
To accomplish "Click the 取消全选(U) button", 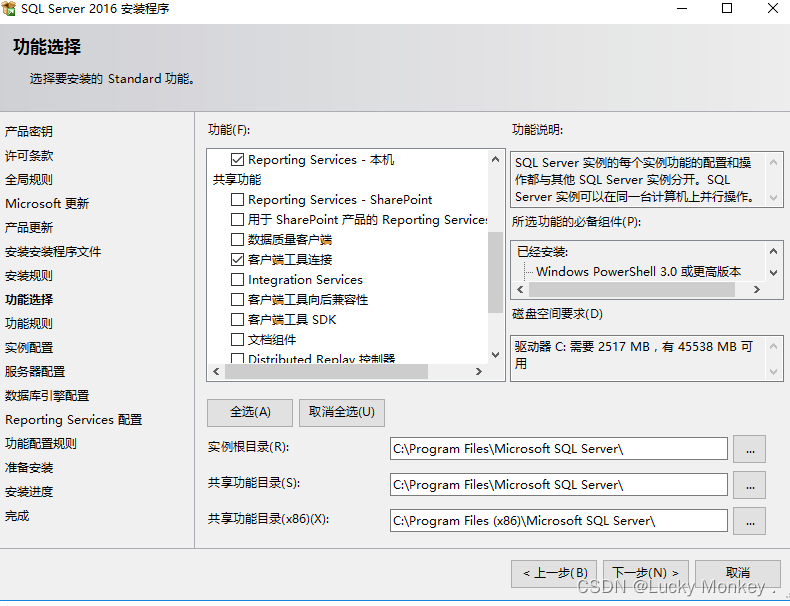I will (342, 413).
